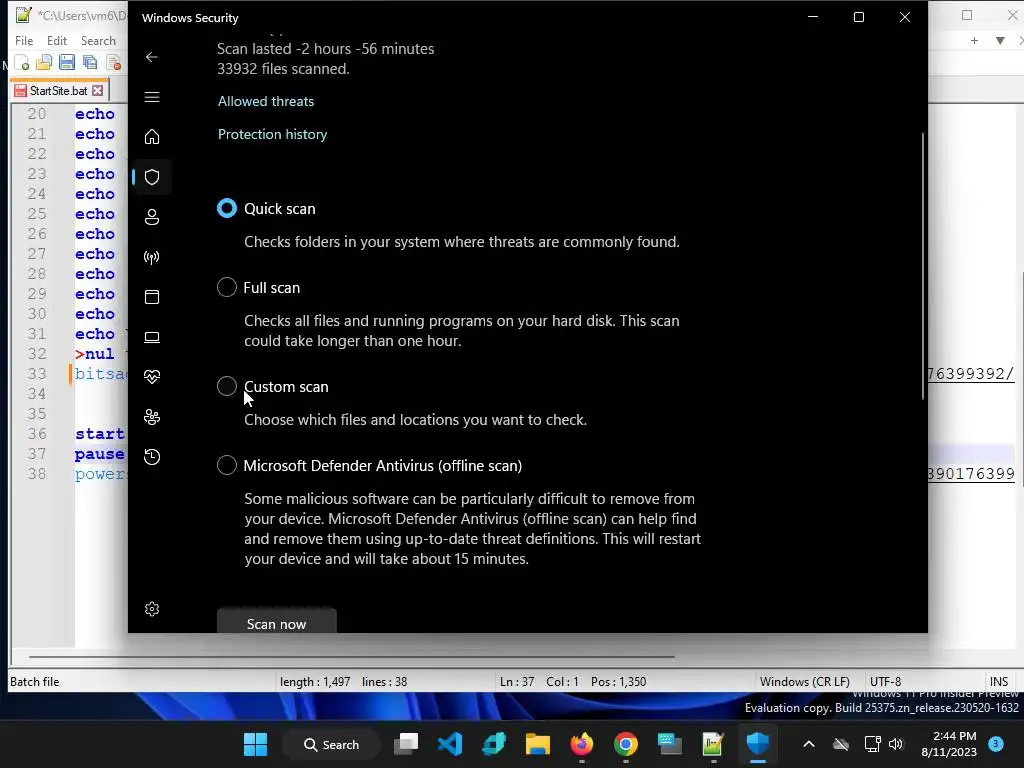Open Device security laptop icon
1024x768 pixels.
point(152,337)
